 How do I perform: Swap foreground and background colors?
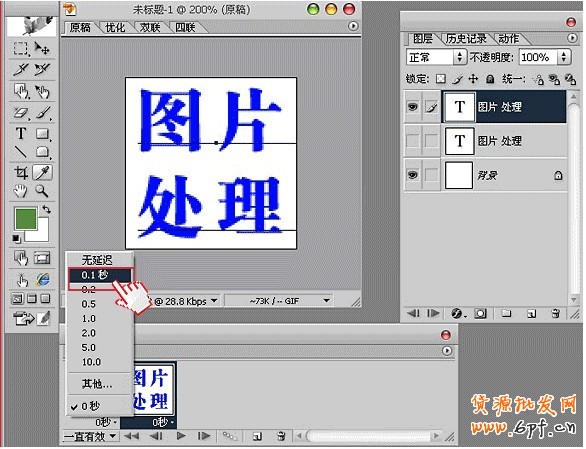point(46,209)
